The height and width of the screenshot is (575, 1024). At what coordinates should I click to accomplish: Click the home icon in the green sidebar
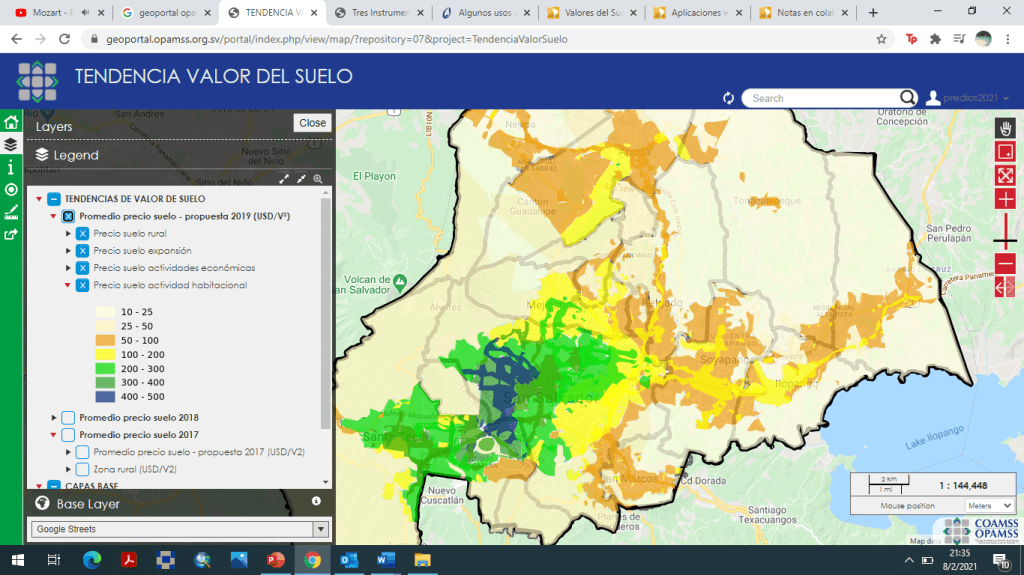click(x=11, y=122)
